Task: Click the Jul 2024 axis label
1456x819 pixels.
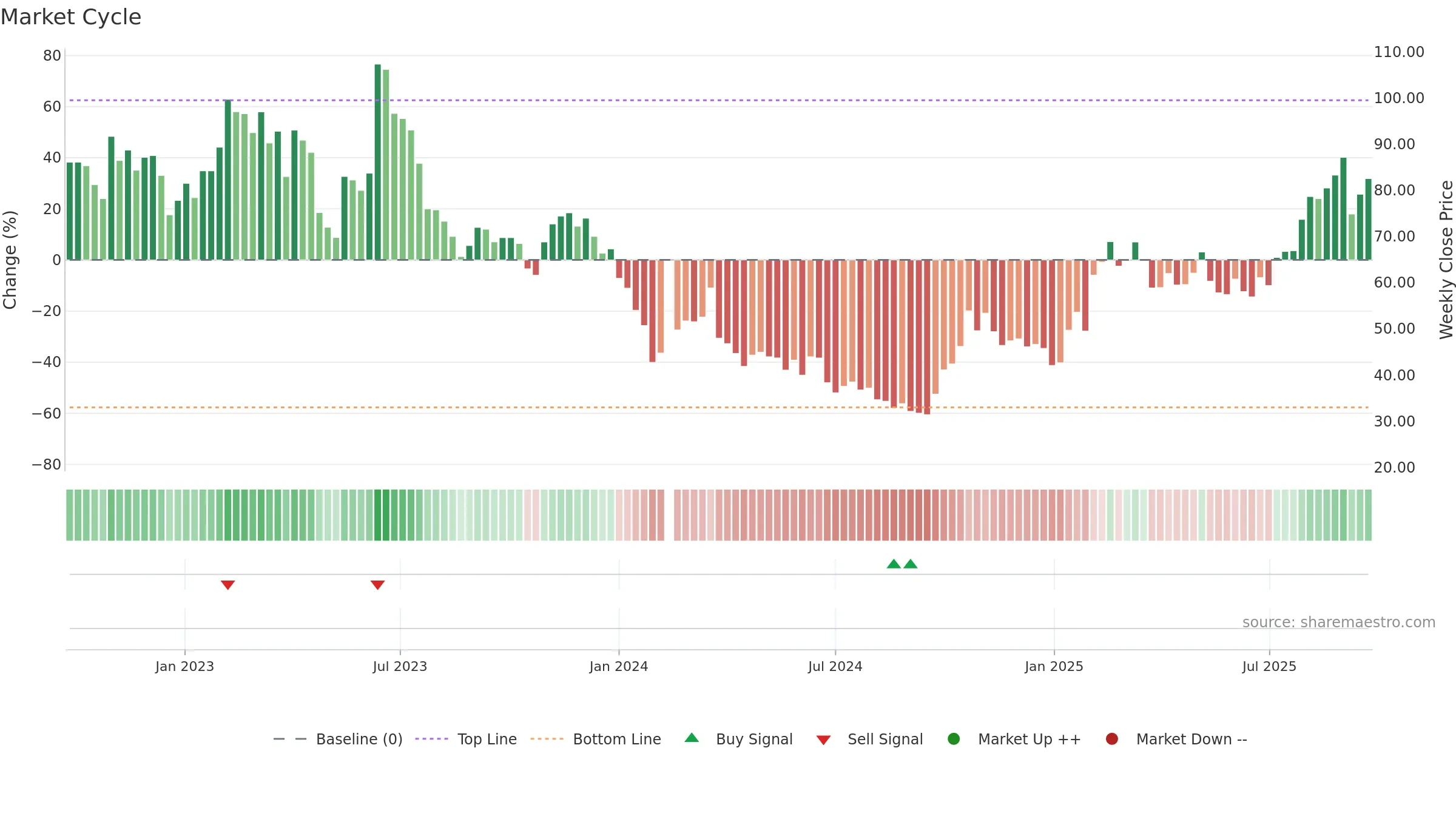Action: click(x=835, y=666)
